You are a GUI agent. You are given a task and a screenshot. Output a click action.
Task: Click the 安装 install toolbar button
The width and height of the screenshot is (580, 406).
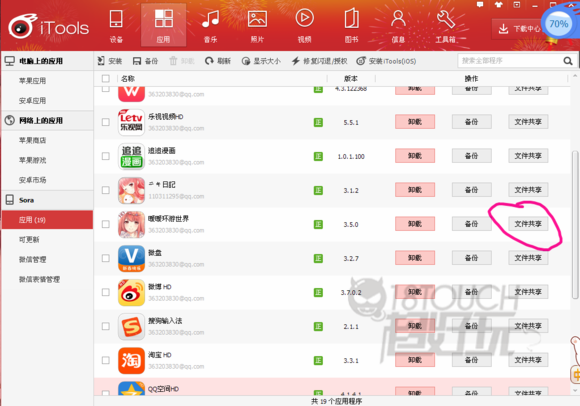(x=109, y=61)
